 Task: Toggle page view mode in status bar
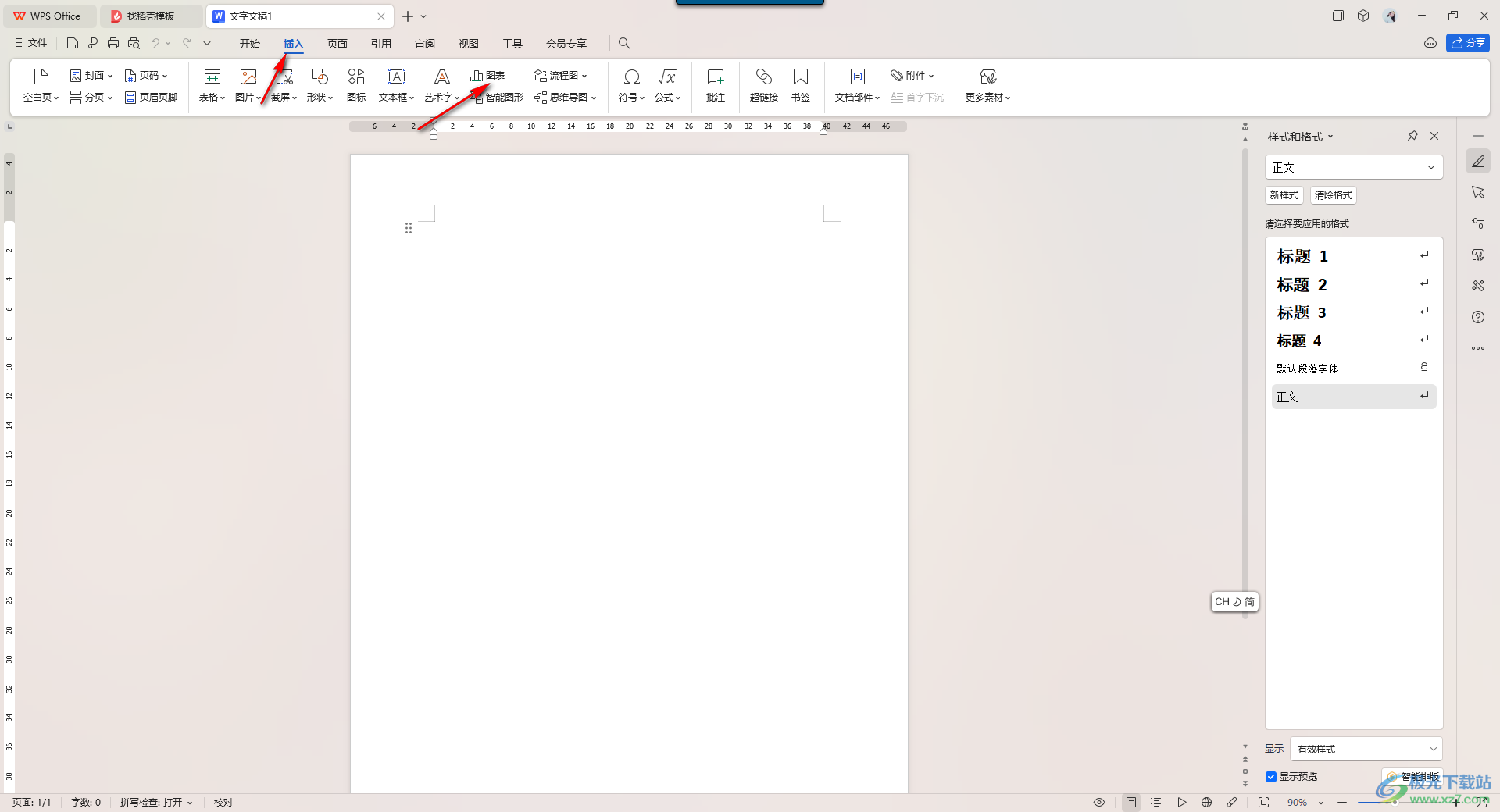click(1131, 803)
